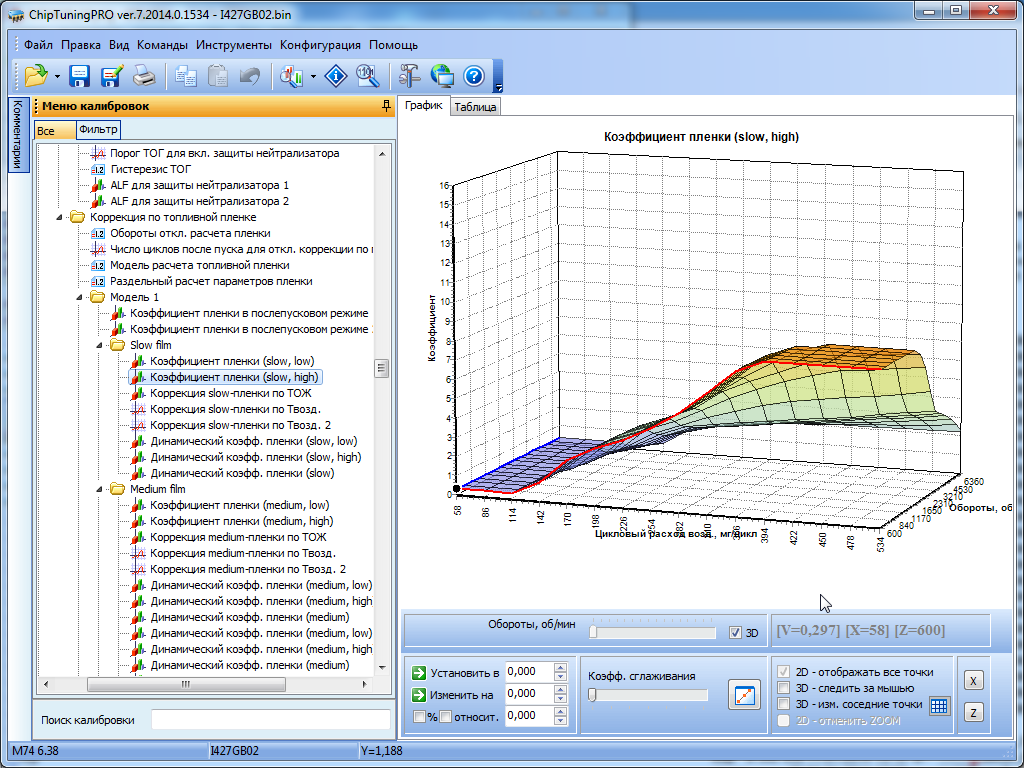Click the green arrow 'Установить в' button
The height and width of the screenshot is (768, 1024).
click(419, 672)
